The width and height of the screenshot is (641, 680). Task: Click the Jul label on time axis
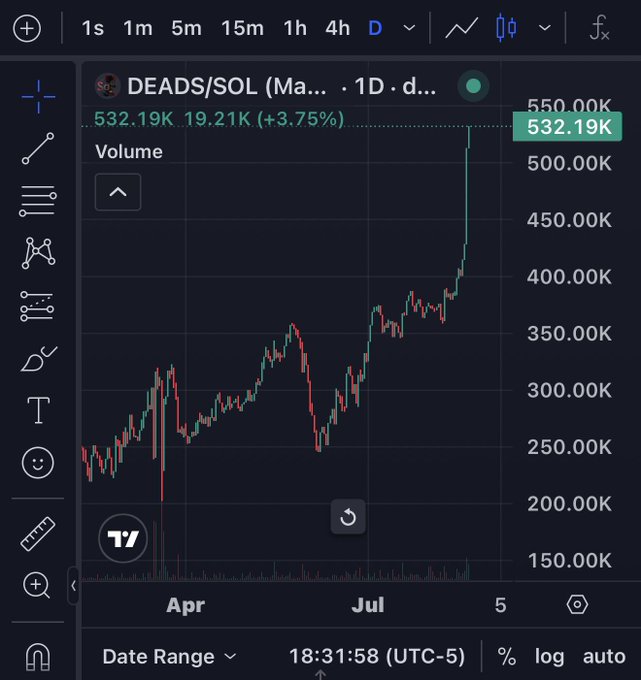tap(368, 605)
